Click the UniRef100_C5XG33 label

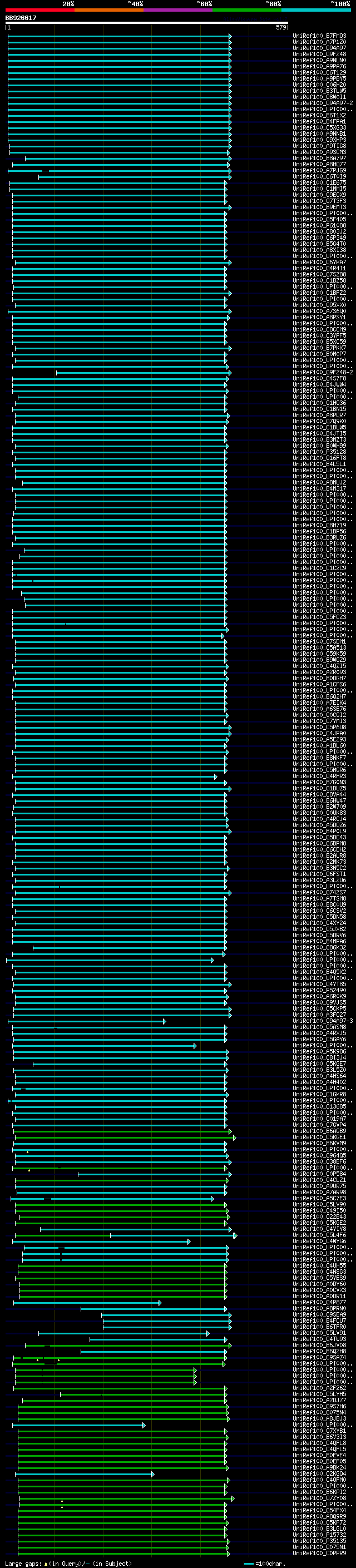(319, 127)
